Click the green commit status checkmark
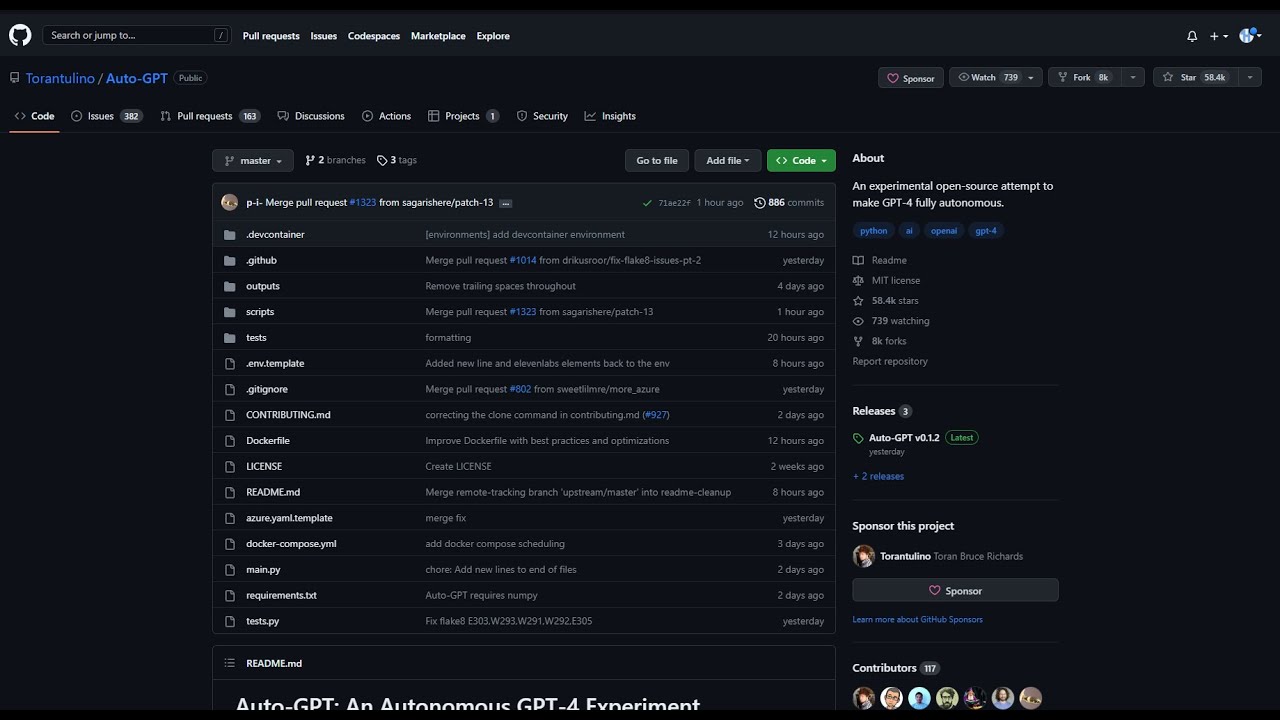This screenshot has height=720, width=1280. [x=648, y=203]
